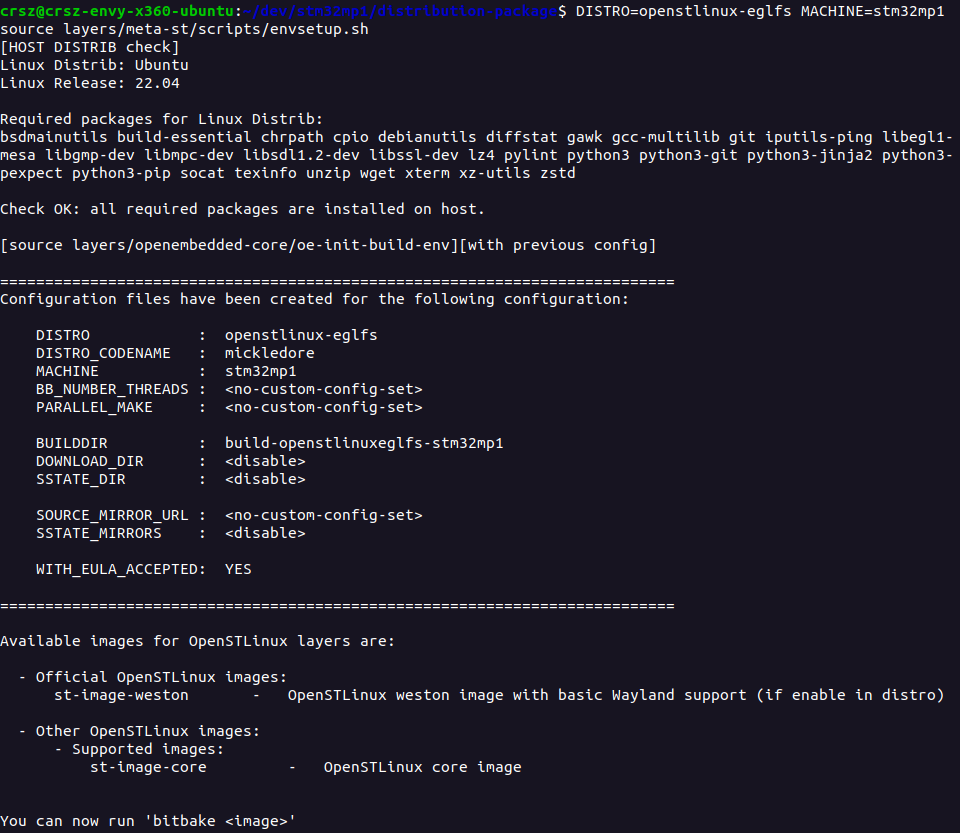Click the cpio package name
The width and height of the screenshot is (960, 833).
[351, 137]
